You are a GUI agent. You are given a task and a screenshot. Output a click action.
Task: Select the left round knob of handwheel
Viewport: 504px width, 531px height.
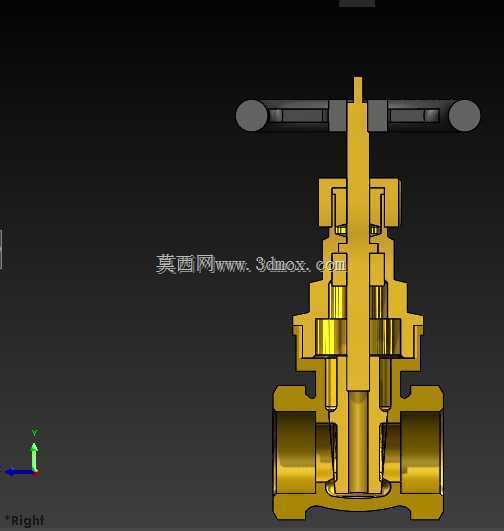pyautogui.click(x=251, y=115)
